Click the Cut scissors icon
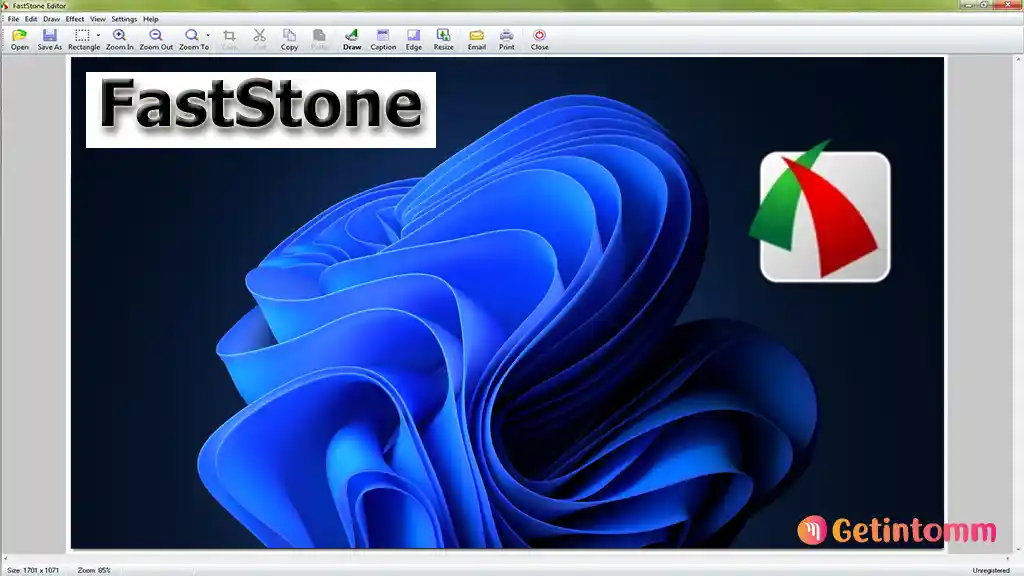This screenshot has height=576, width=1024. click(x=259, y=35)
